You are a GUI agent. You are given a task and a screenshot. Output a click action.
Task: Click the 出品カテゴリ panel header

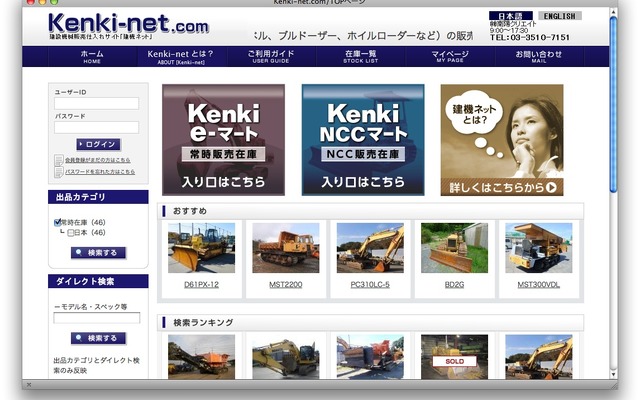98,197
